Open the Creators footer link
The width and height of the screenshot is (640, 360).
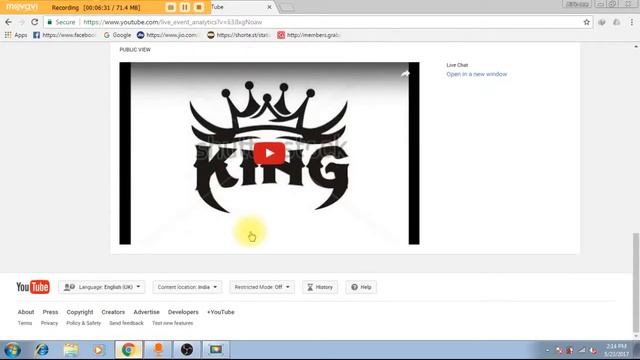(113, 312)
